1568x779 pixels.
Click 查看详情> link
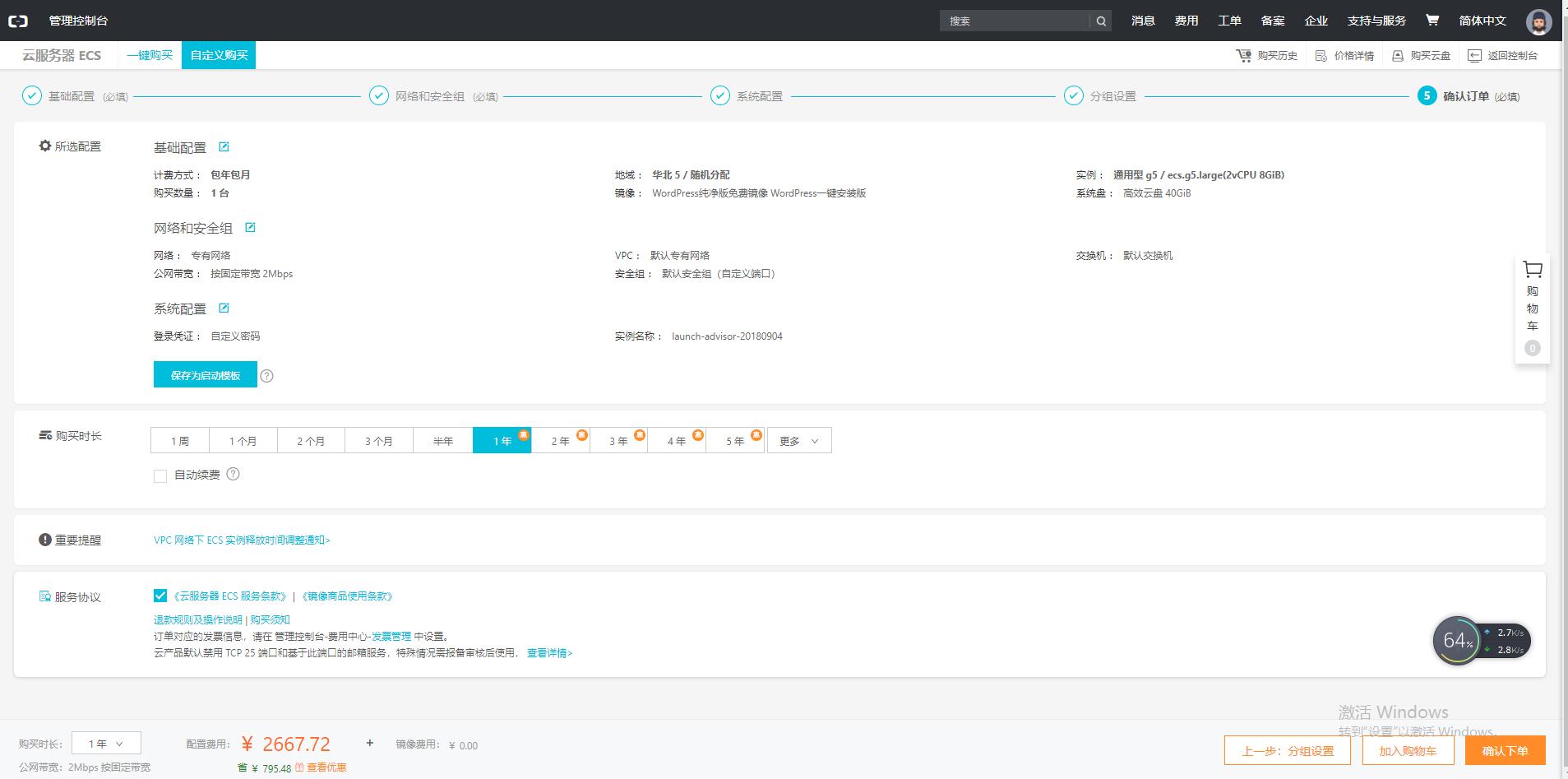coord(549,652)
